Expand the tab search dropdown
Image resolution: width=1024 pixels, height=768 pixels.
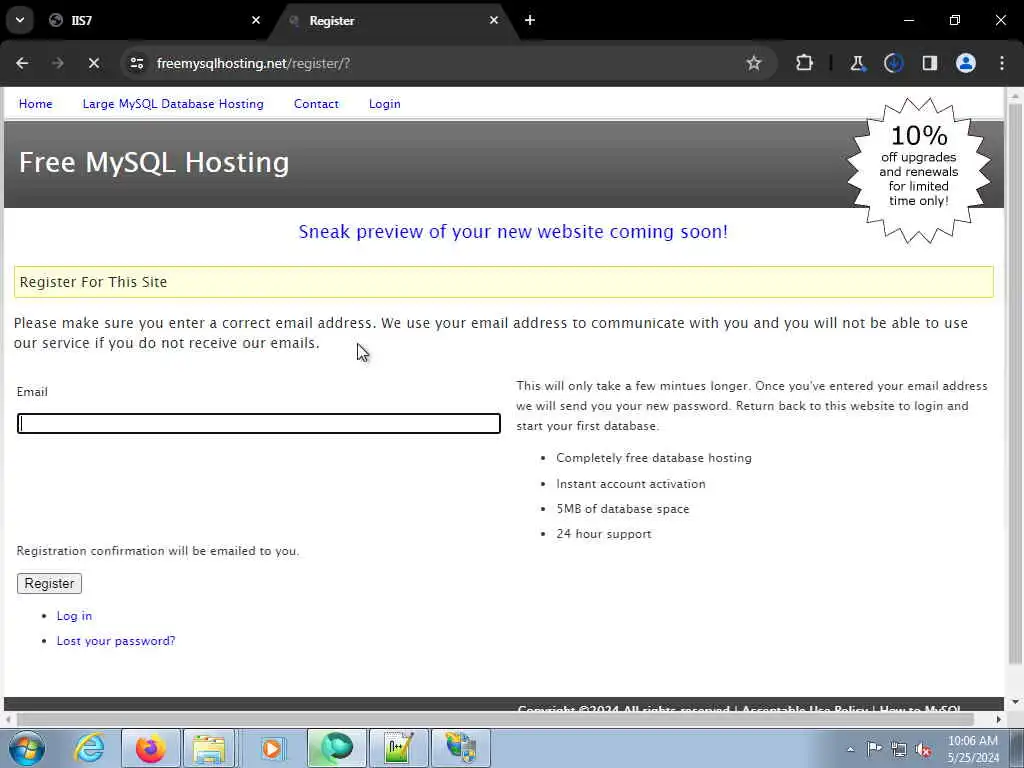20,20
